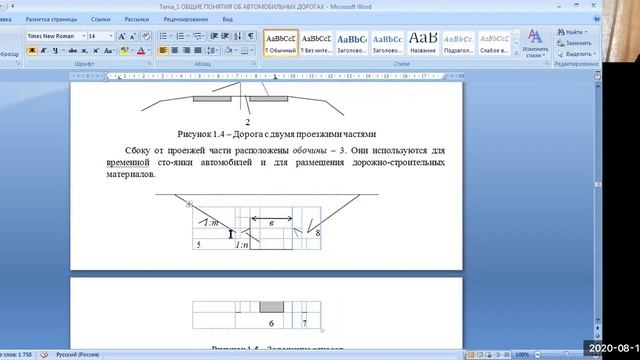Open the Рецензирование tab
This screenshot has height=360, width=640.
pos(186,19)
